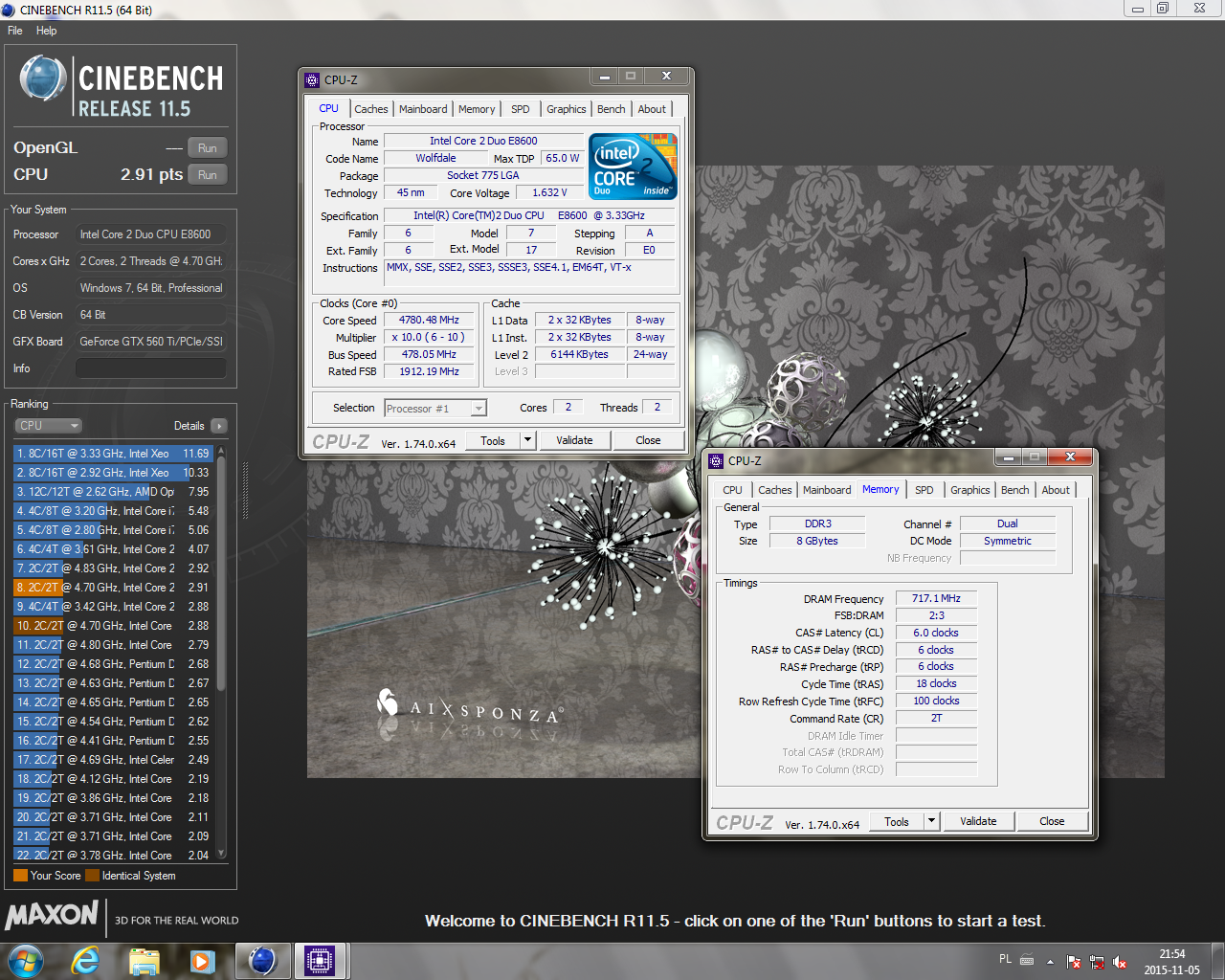Open Windows Start menu orb
Viewport: 1225px width, 980px height.
[x=26, y=960]
